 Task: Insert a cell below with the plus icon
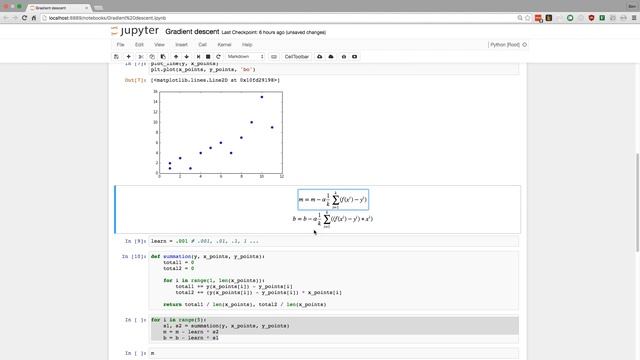129,57
